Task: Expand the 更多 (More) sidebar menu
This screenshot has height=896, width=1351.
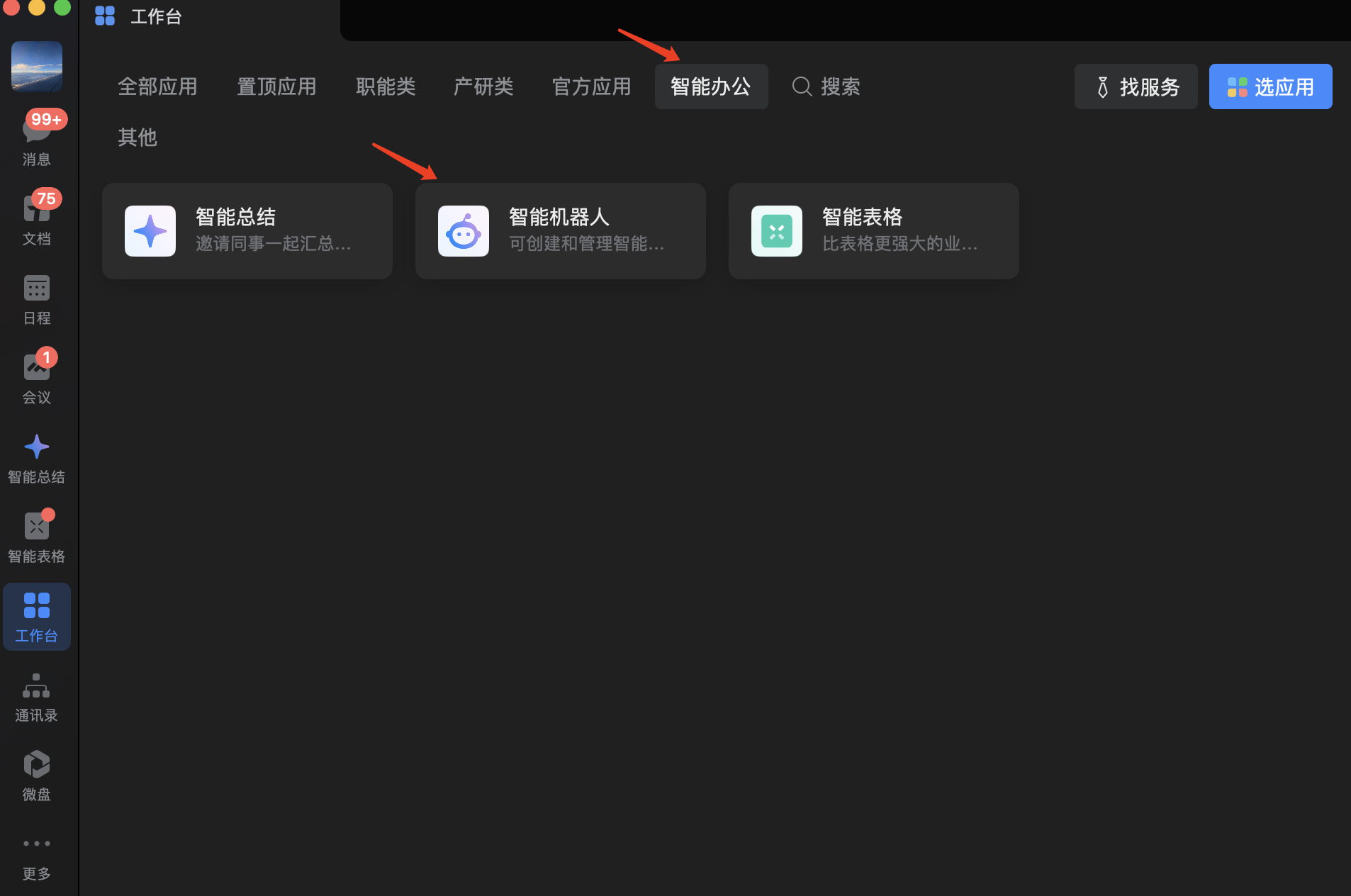Action: tap(37, 855)
